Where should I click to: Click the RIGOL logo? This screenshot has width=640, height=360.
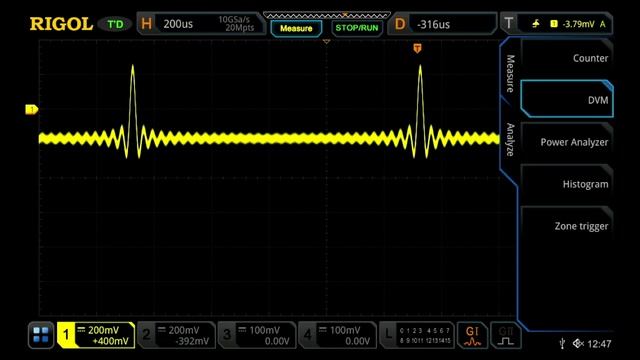[x=61, y=24]
